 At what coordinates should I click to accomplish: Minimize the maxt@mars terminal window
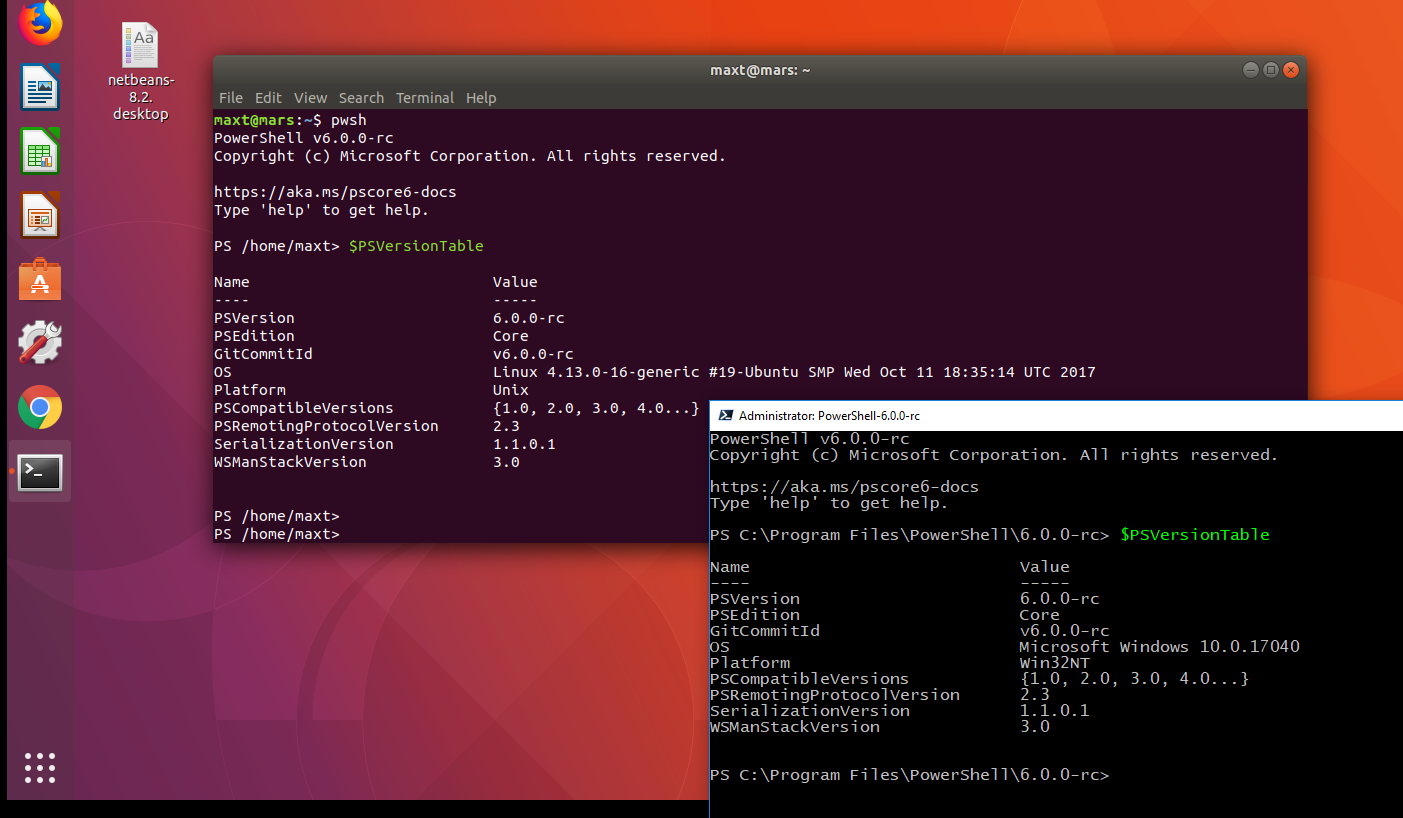[x=1251, y=70]
